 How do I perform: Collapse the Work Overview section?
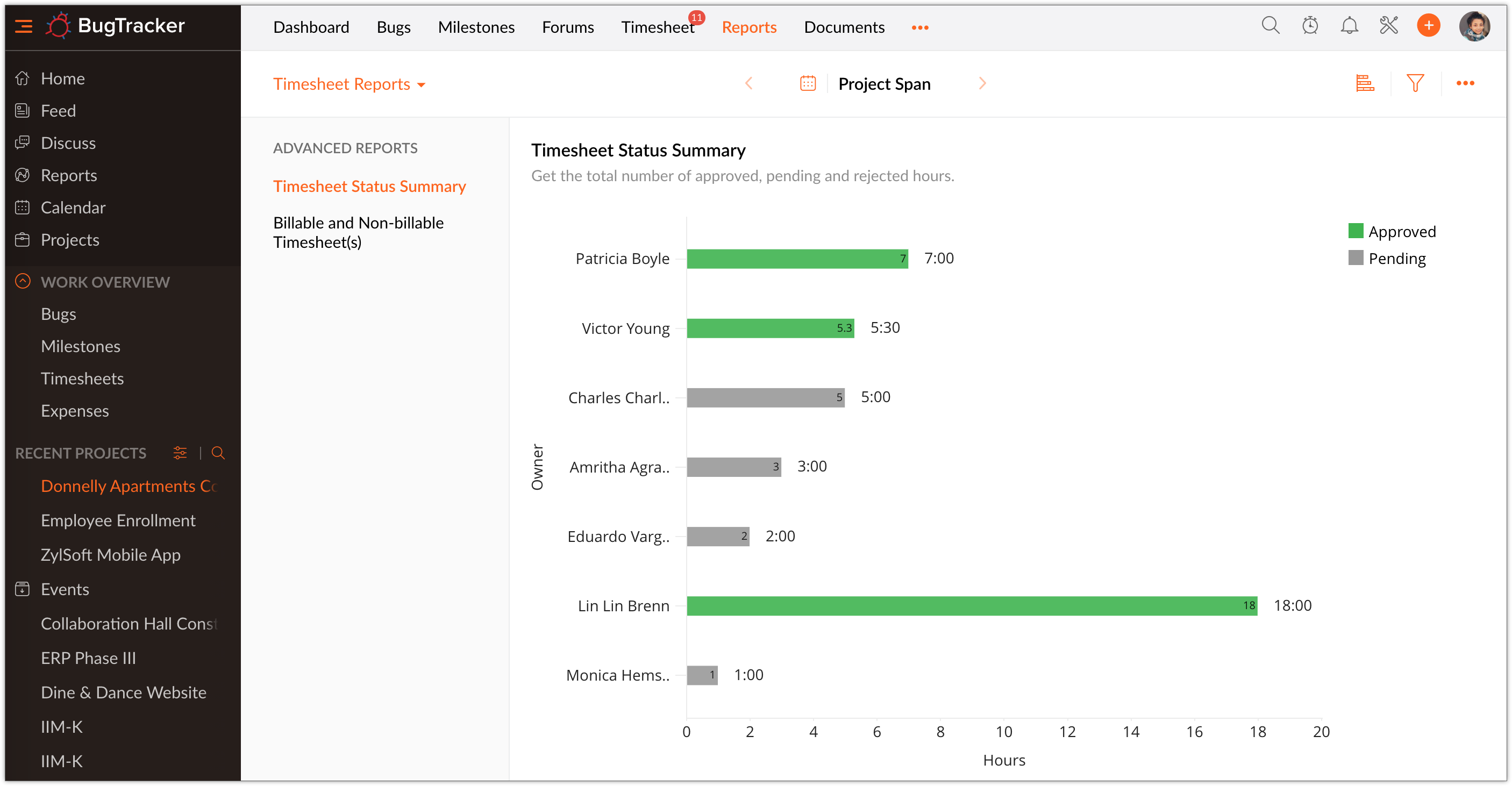pyautogui.click(x=22, y=282)
